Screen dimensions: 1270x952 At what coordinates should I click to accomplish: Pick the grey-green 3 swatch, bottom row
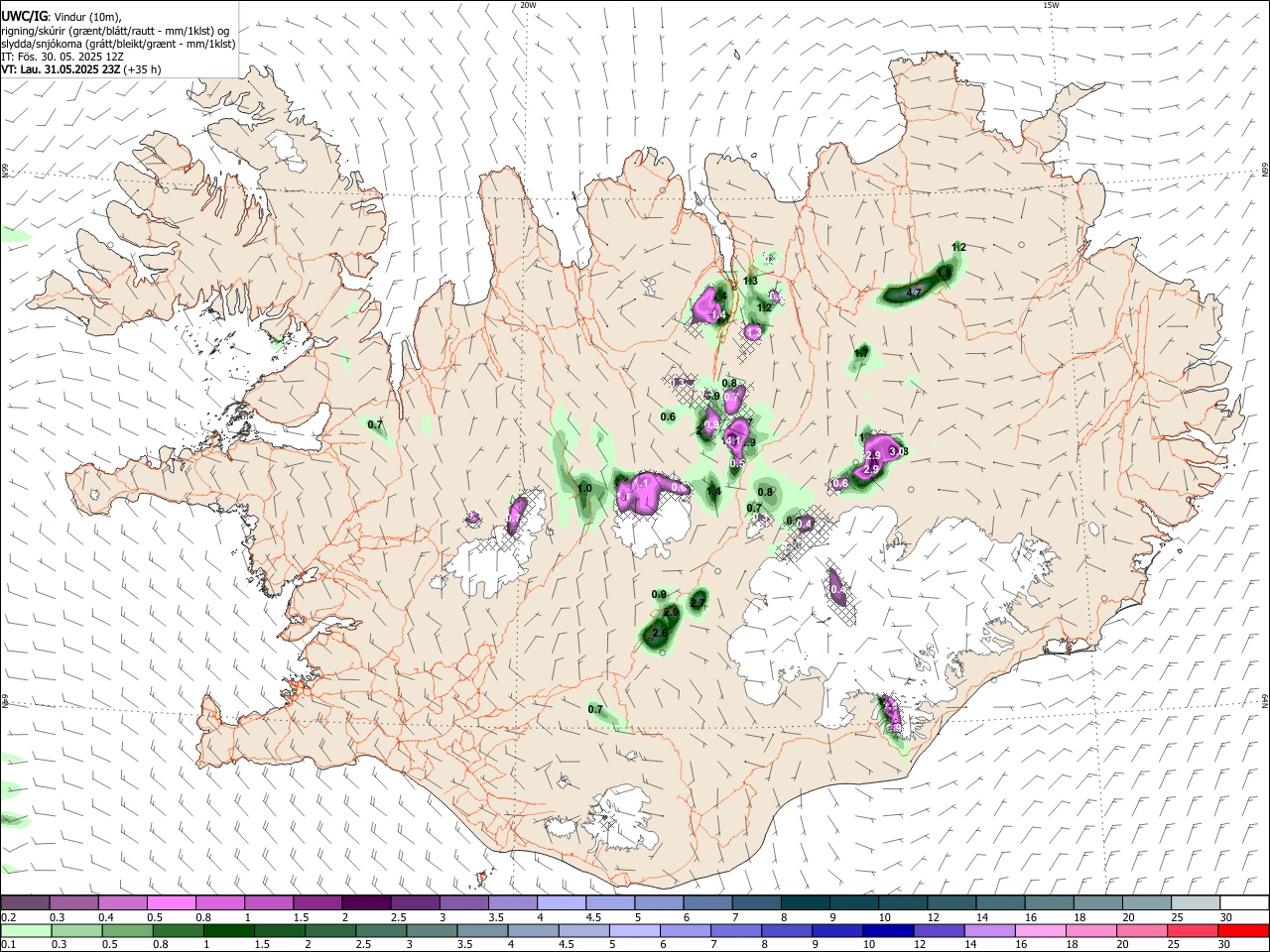tap(432, 930)
